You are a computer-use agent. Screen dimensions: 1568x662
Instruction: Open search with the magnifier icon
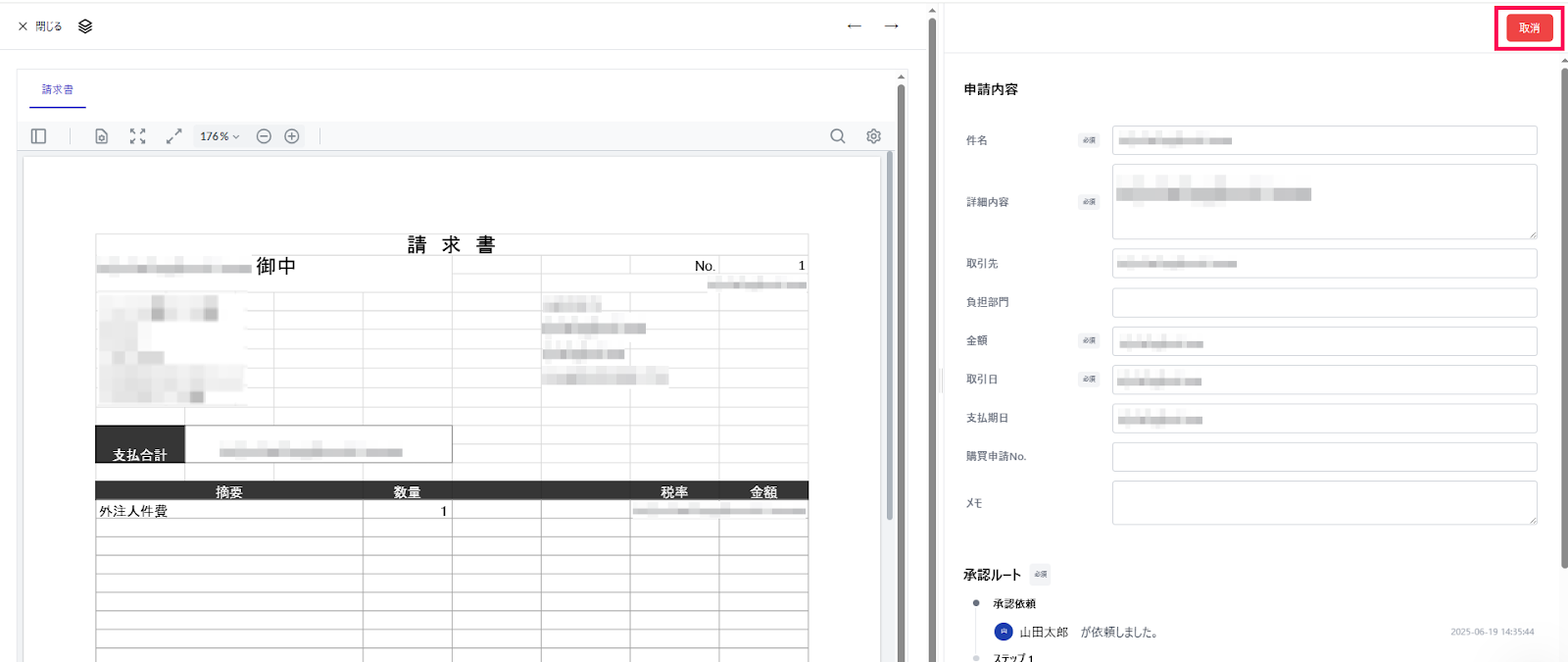838,136
